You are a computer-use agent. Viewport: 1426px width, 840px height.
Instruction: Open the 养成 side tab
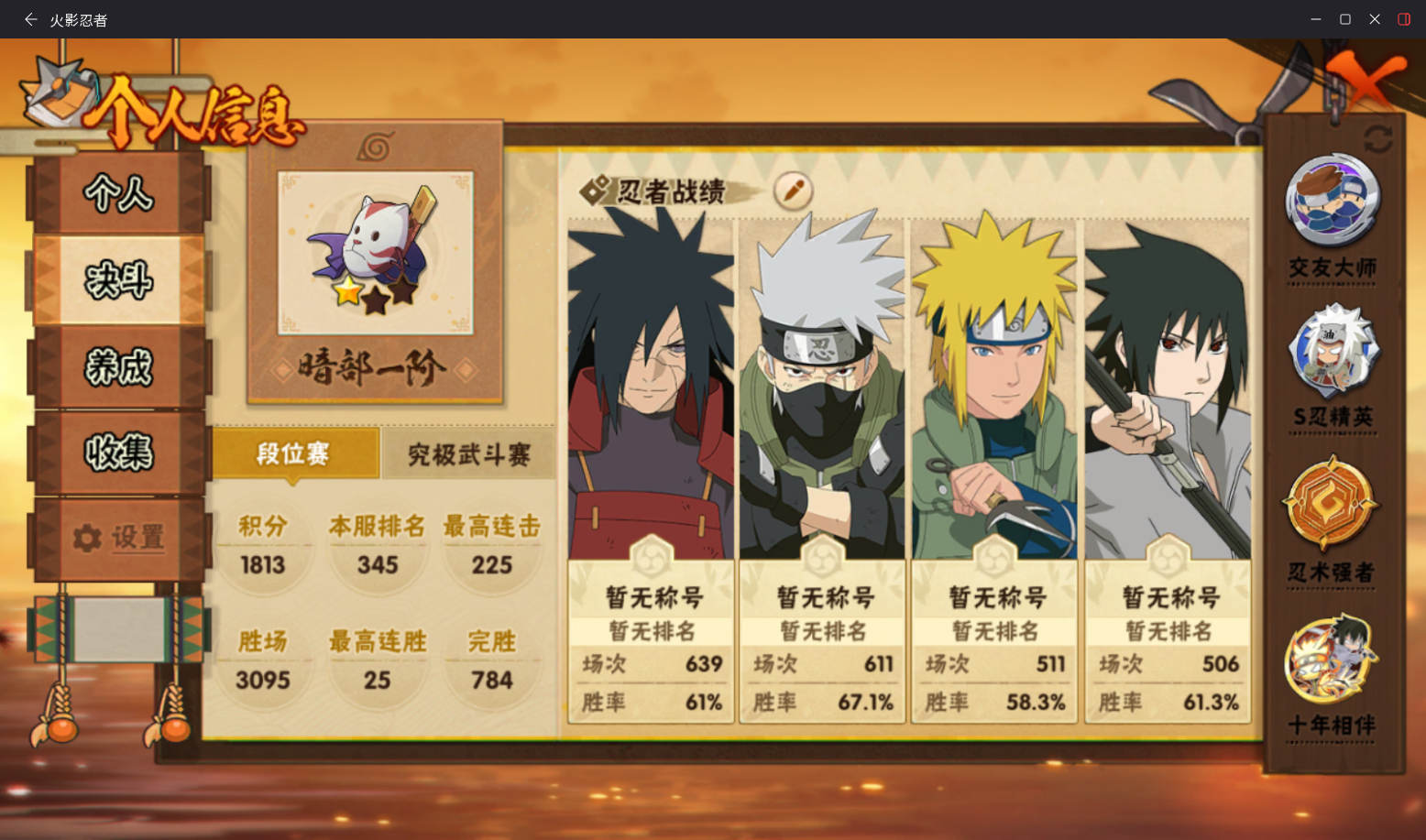tap(119, 366)
